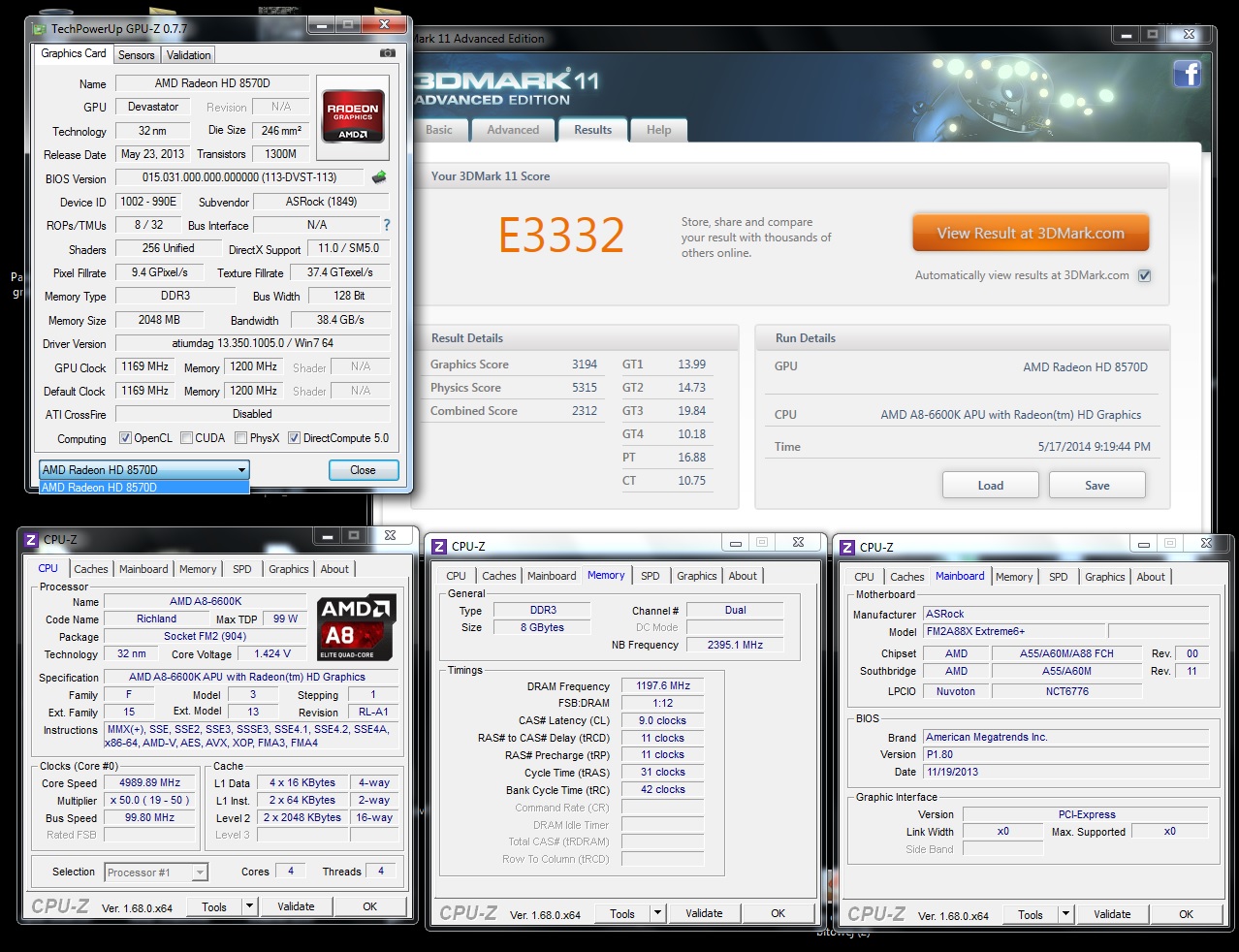Click Validate in CPU-Z CPU window
This screenshot has width=1239, height=952.
click(x=296, y=906)
